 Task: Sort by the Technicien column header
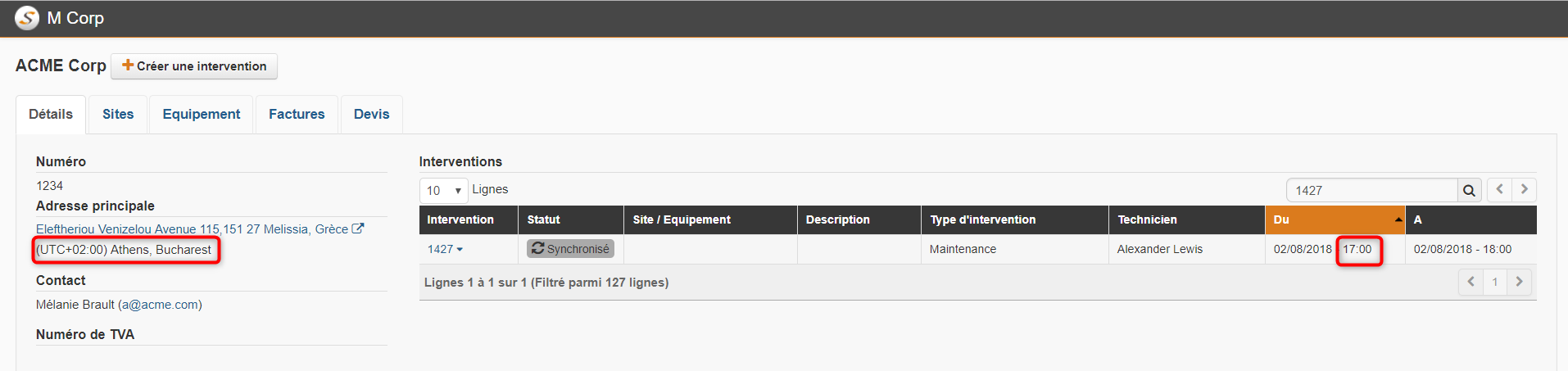coord(1186,219)
